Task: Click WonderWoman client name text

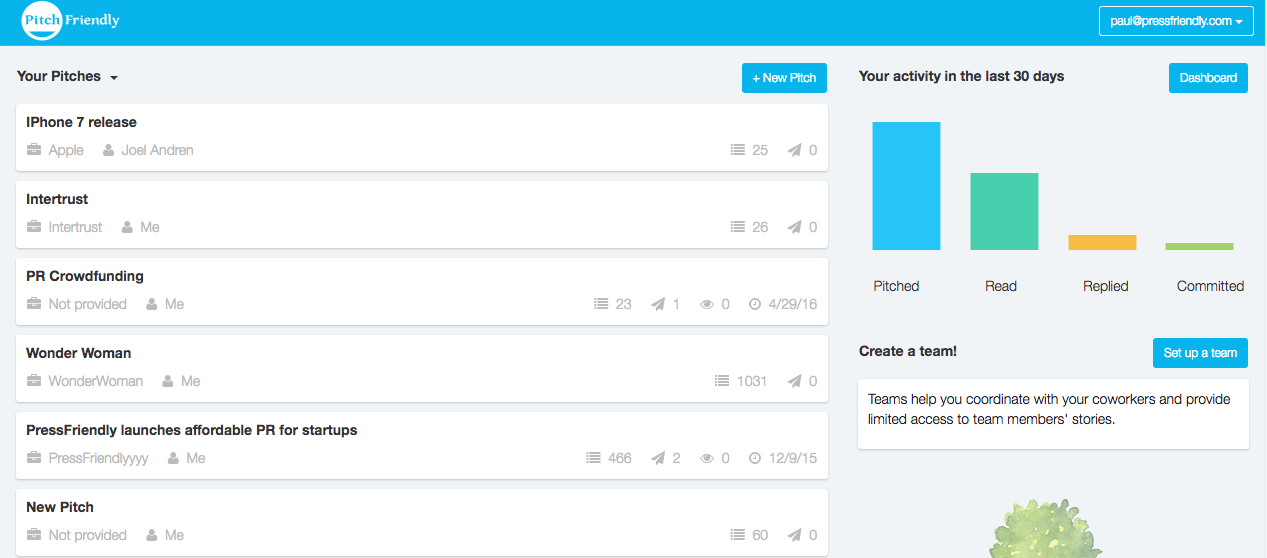Action: tap(96, 381)
